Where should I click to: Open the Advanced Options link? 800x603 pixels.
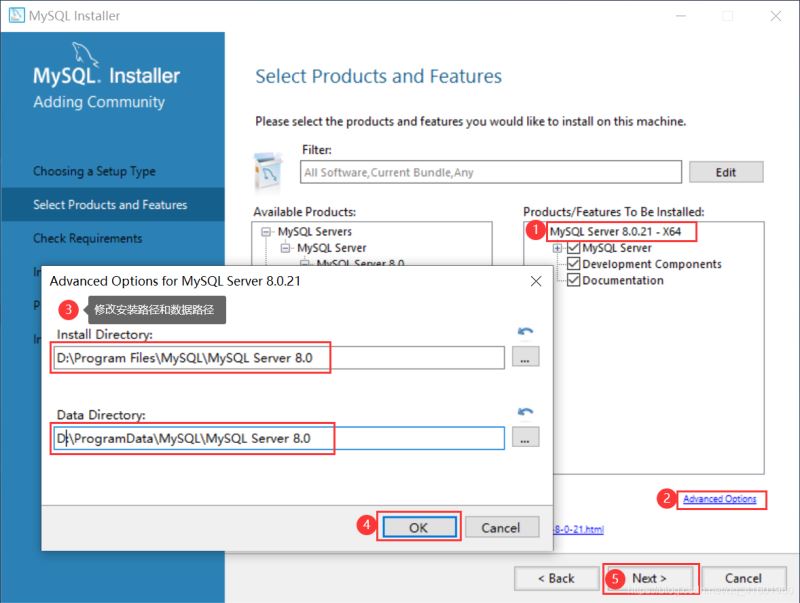click(x=720, y=499)
